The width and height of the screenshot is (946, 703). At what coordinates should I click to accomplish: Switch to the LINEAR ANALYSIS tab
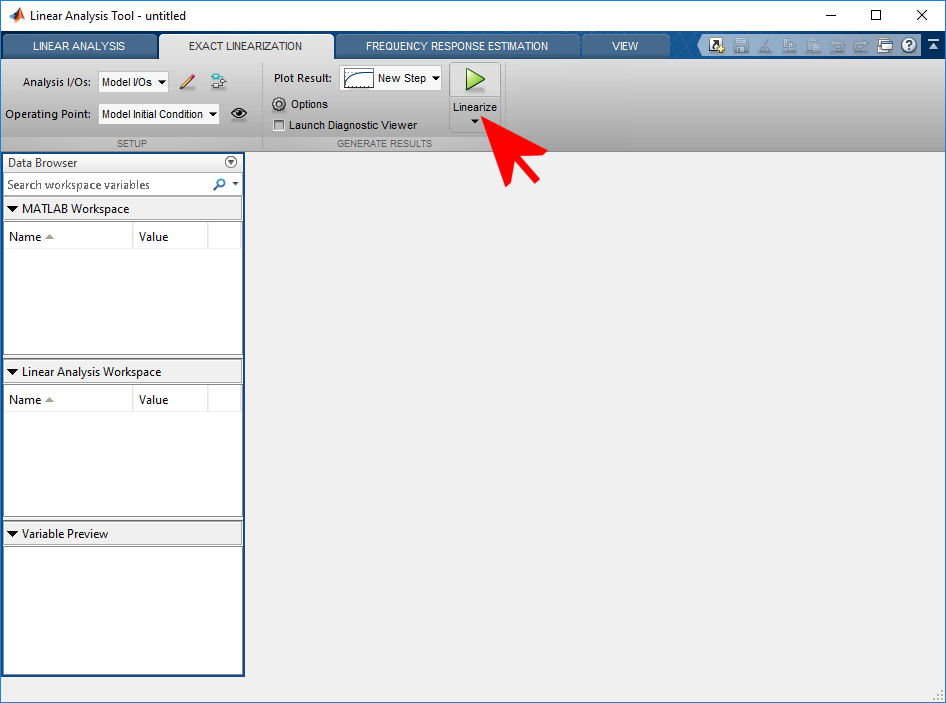point(79,46)
